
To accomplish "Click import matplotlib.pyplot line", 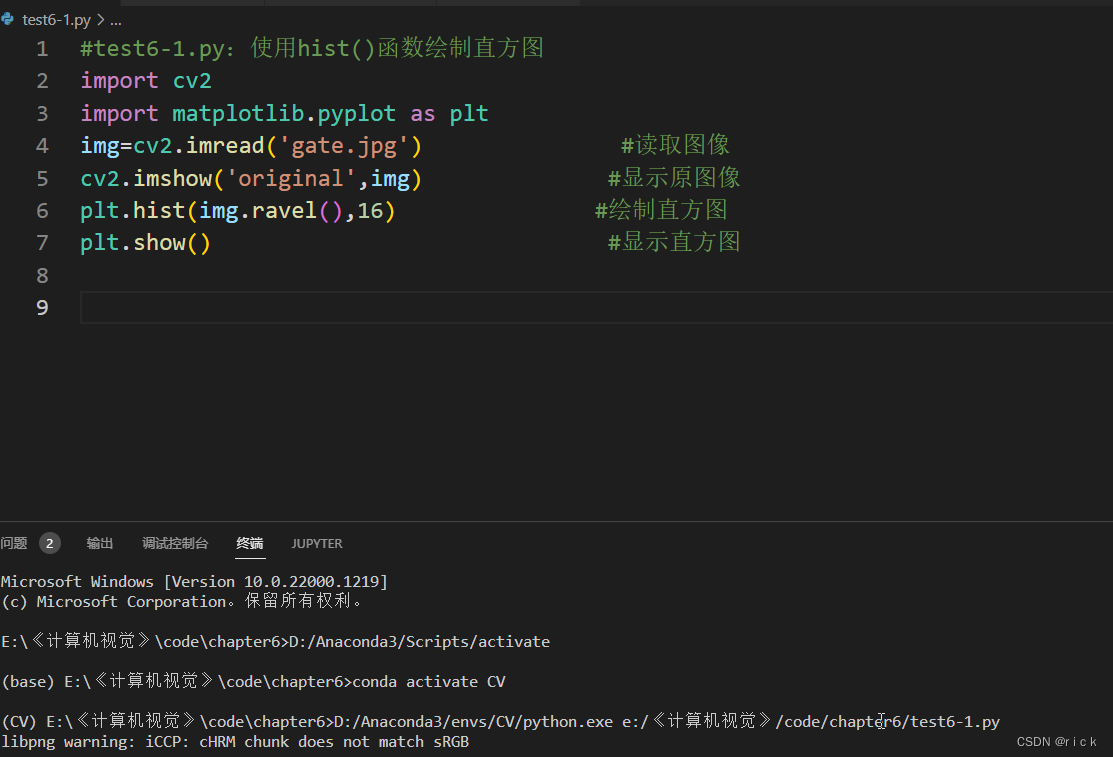I will click(x=285, y=114).
